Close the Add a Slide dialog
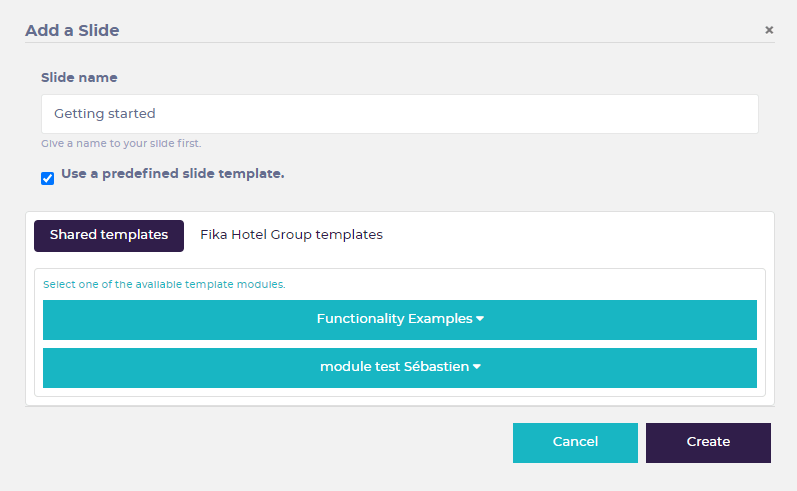This screenshot has height=491, width=797. (769, 30)
